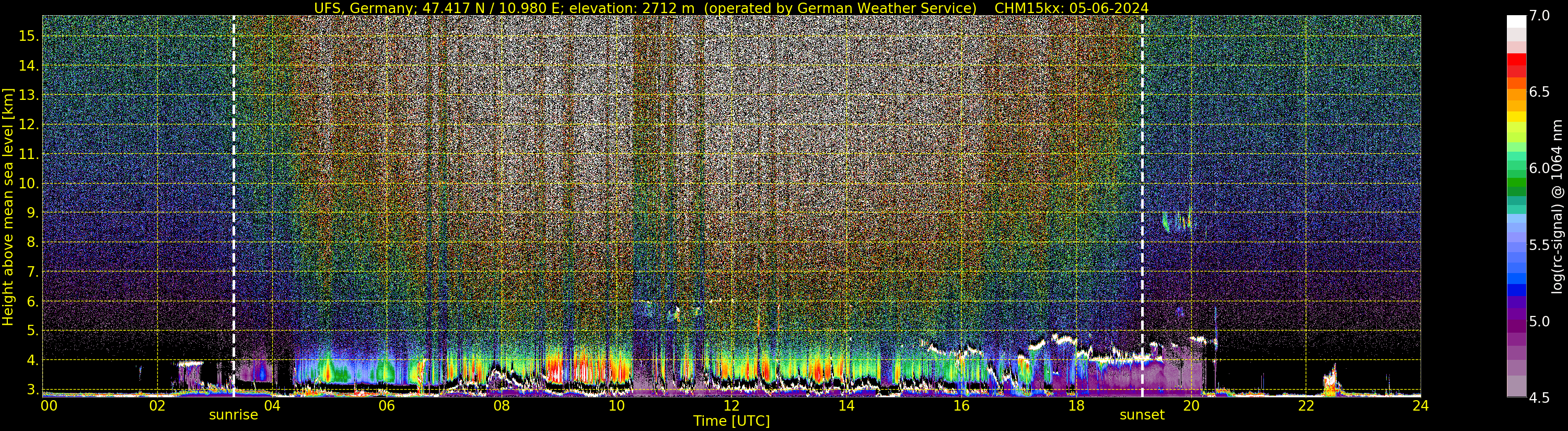Click the yellow segment of the colorbar
Image resolution: width=1568 pixels, height=431 pixels.
click(x=1516, y=116)
